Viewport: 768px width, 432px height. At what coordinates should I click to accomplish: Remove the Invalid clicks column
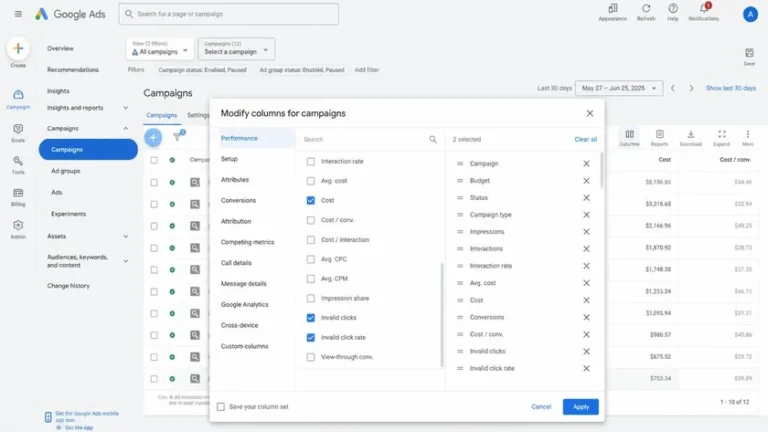[x=586, y=352]
